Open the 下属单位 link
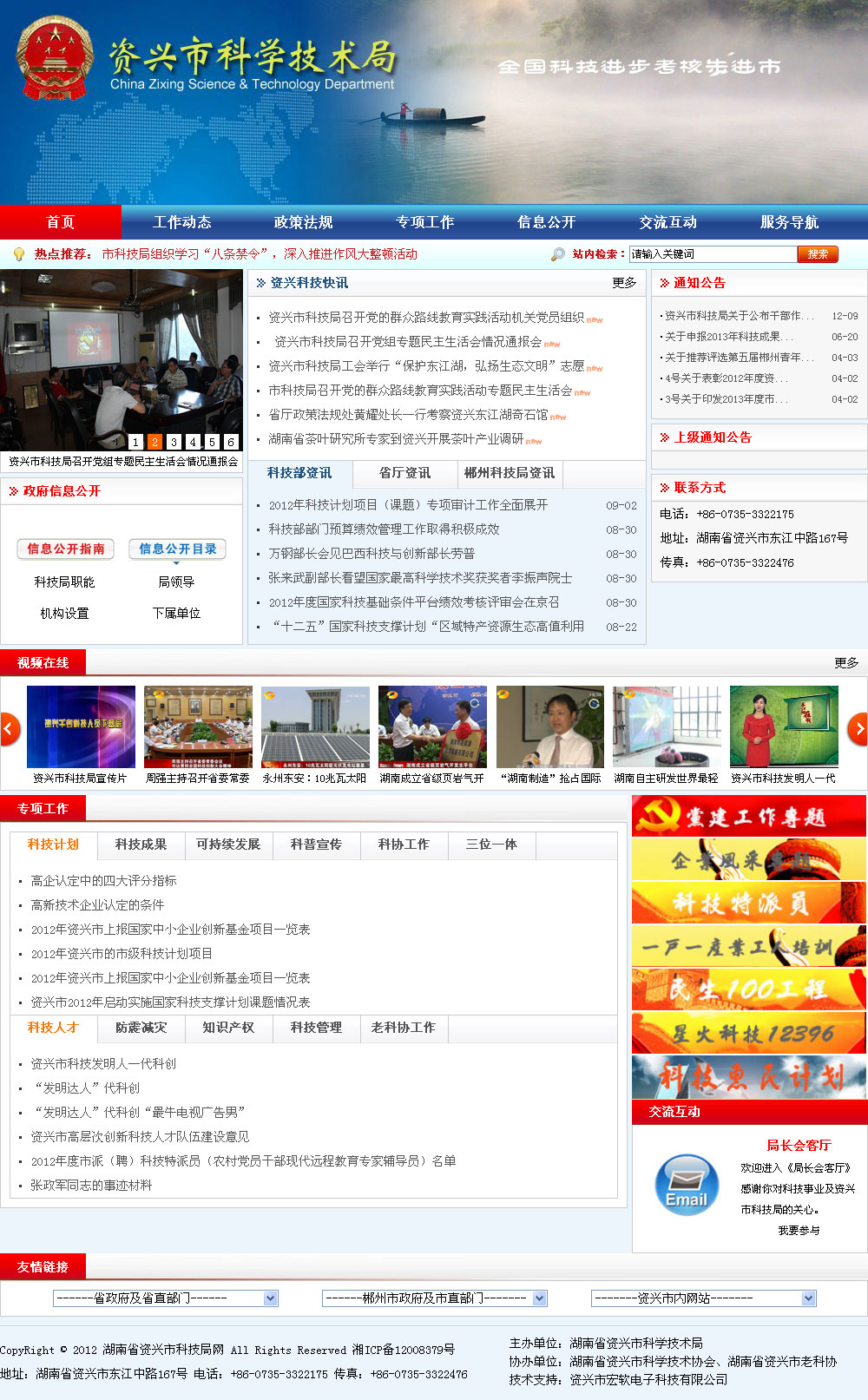The image size is (868, 1400). tap(176, 614)
